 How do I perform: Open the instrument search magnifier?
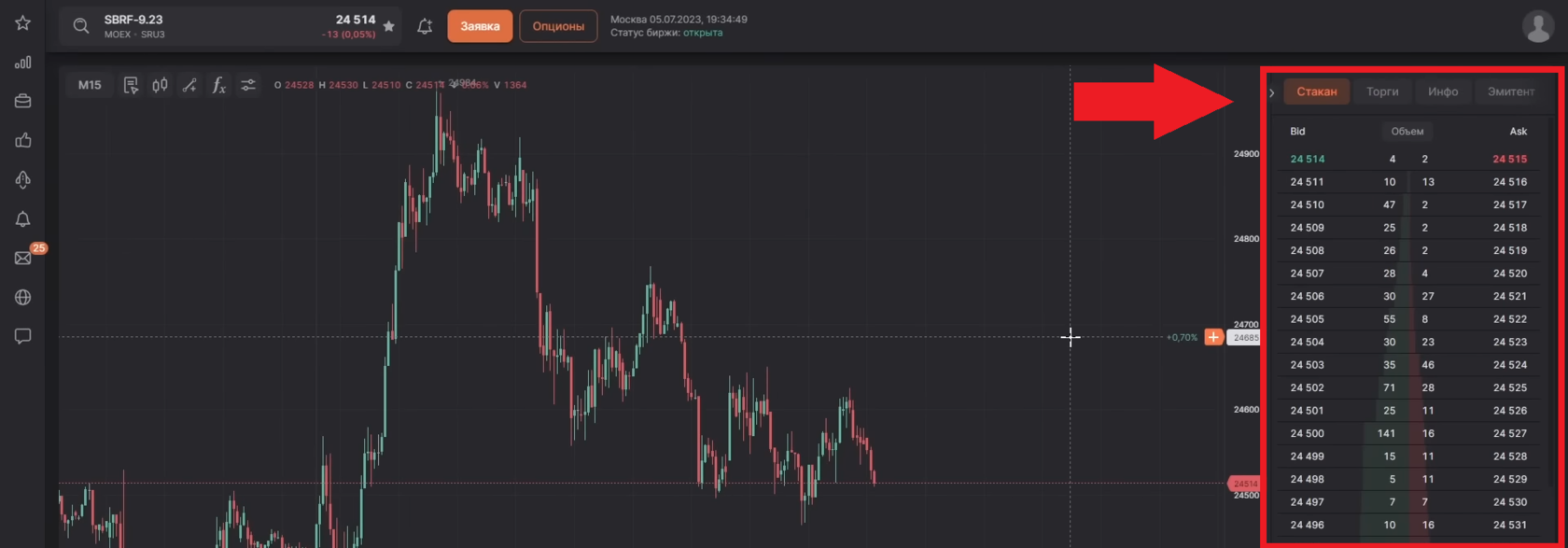coord(79,26)
